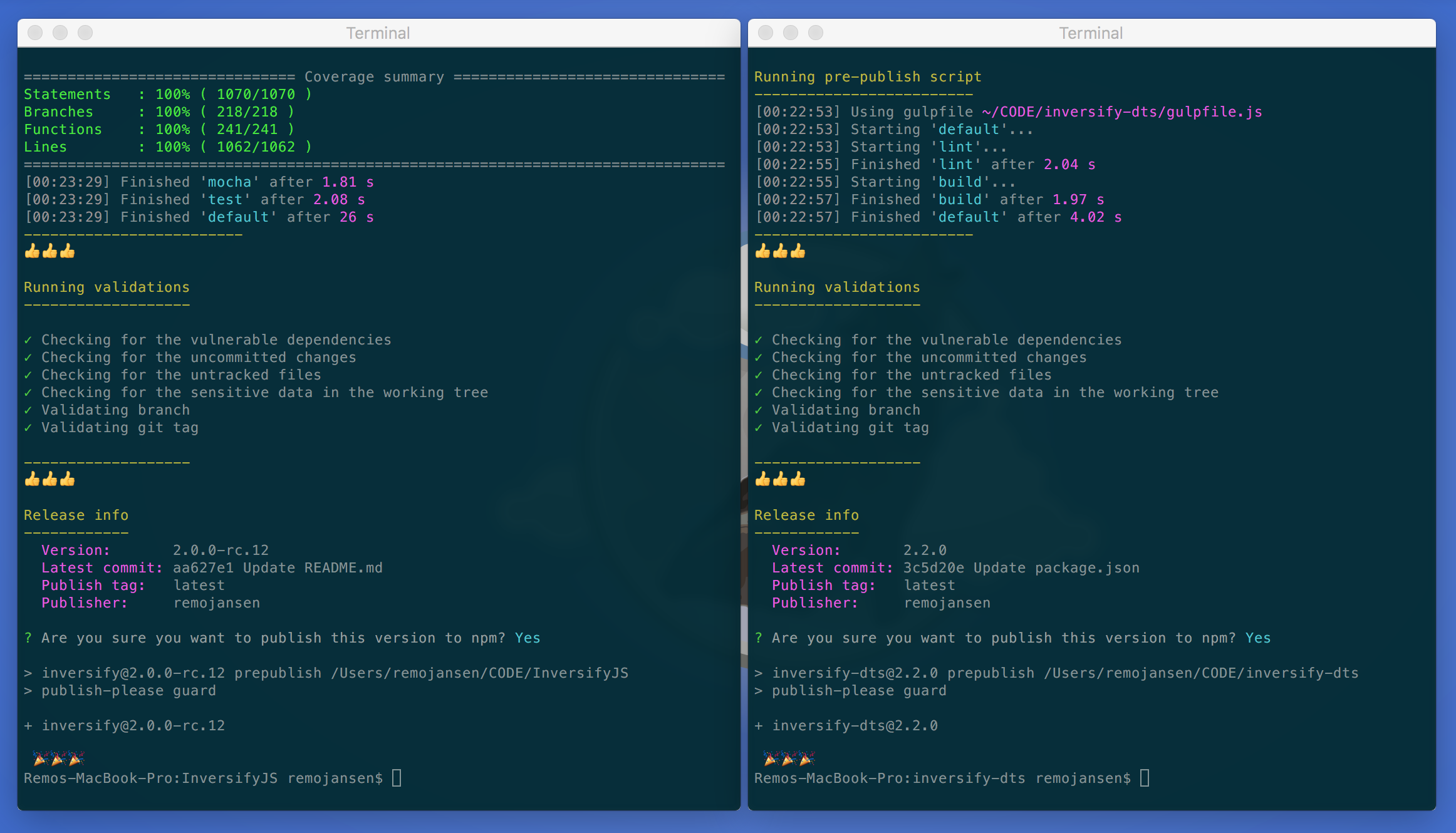
Task: Click the Finished 'default' after 26 s line
Action: click(x=199, y=217)
